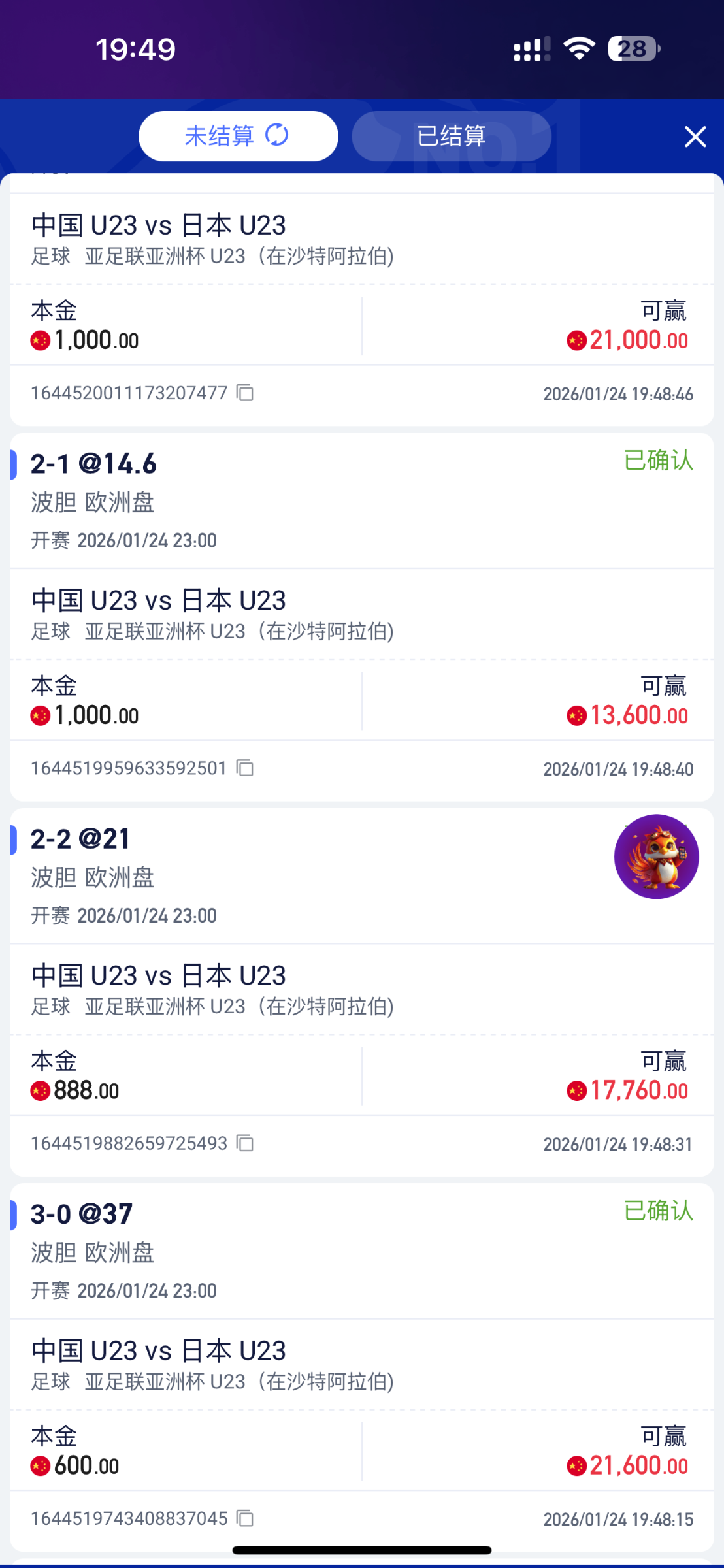Tap 已确认 status on 2-1 bet
Viewport: 724px width, 1568px height.
[x=658, y=461]
